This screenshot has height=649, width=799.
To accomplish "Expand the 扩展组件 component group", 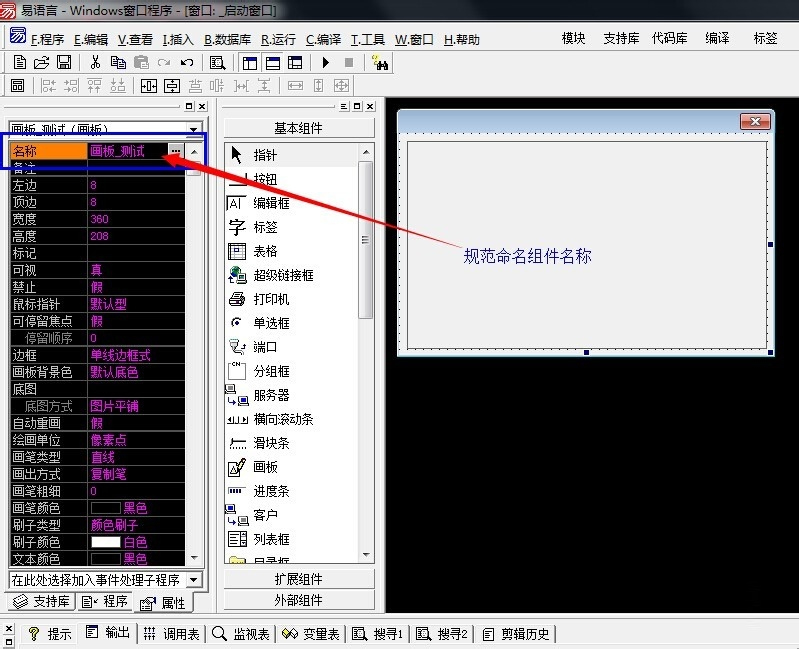I will pos(298,580).
